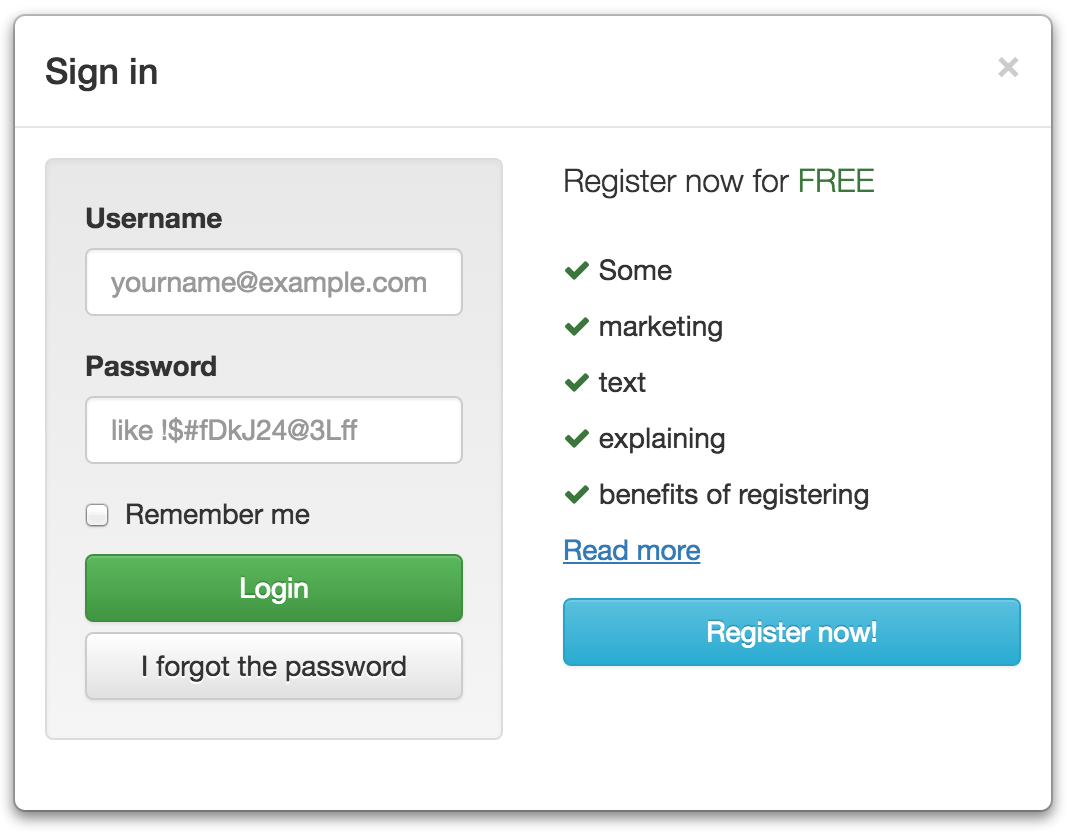Click the FREE text in the heading

click(836, 181)
